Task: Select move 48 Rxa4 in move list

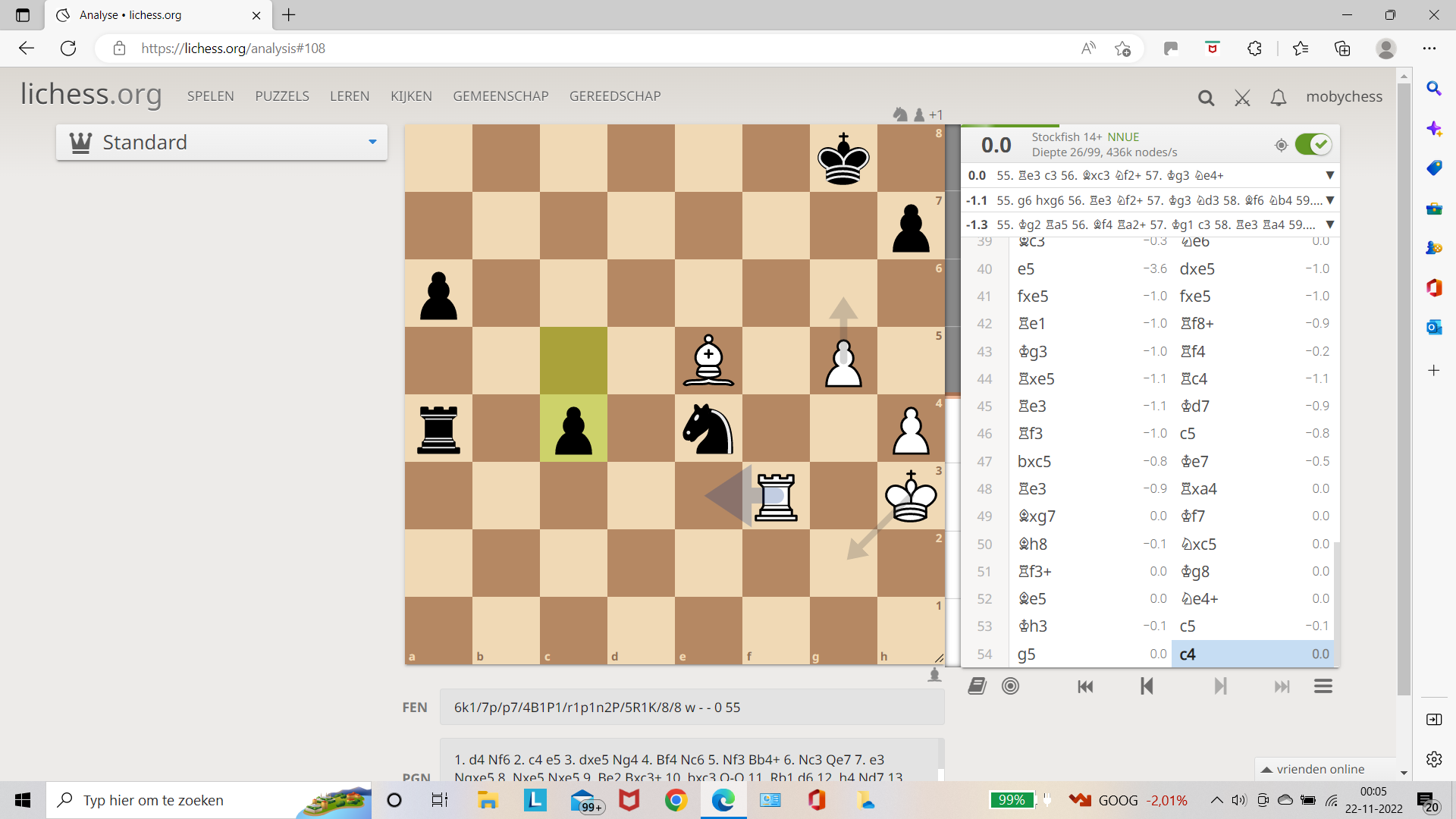Action: point(1198,489)
